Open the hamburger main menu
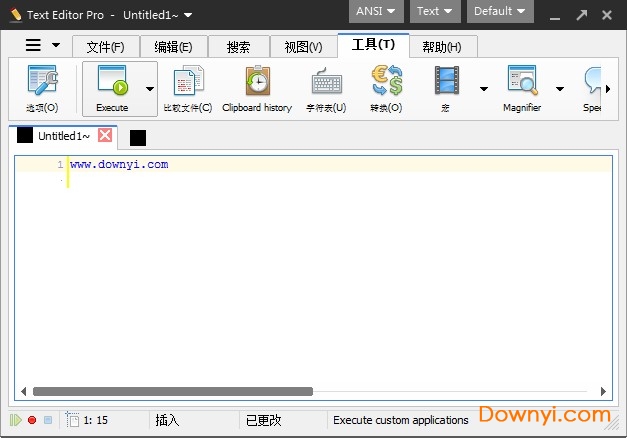Screen dimensions: 627x438 coord(33,45)
